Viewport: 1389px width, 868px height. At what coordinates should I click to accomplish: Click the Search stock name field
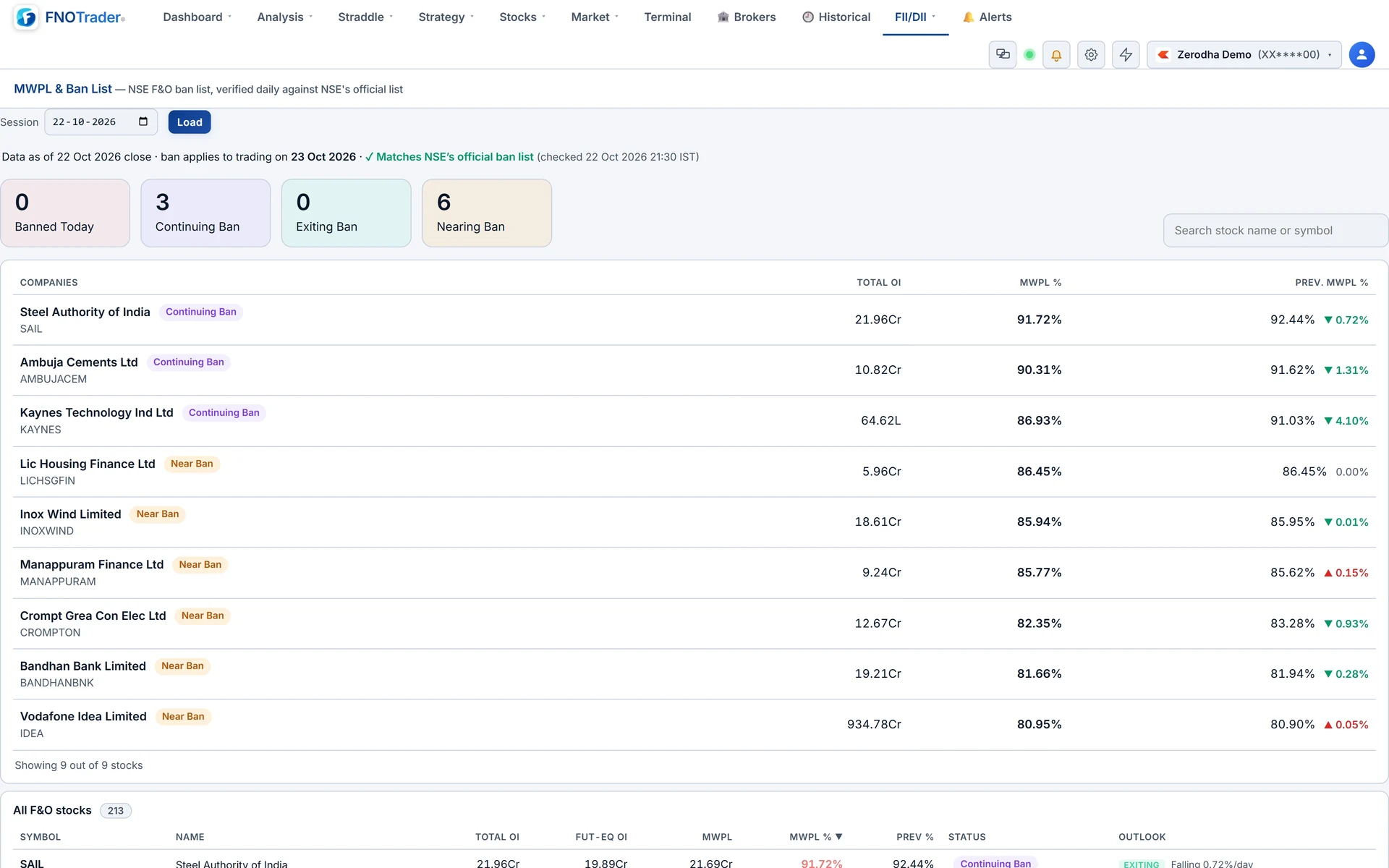(1275, 230)
